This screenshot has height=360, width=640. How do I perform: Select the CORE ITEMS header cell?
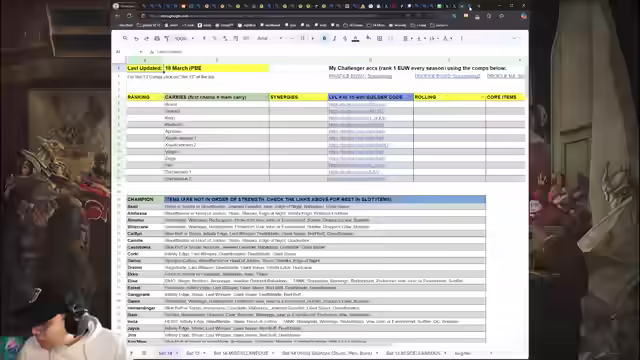point(505,97)
